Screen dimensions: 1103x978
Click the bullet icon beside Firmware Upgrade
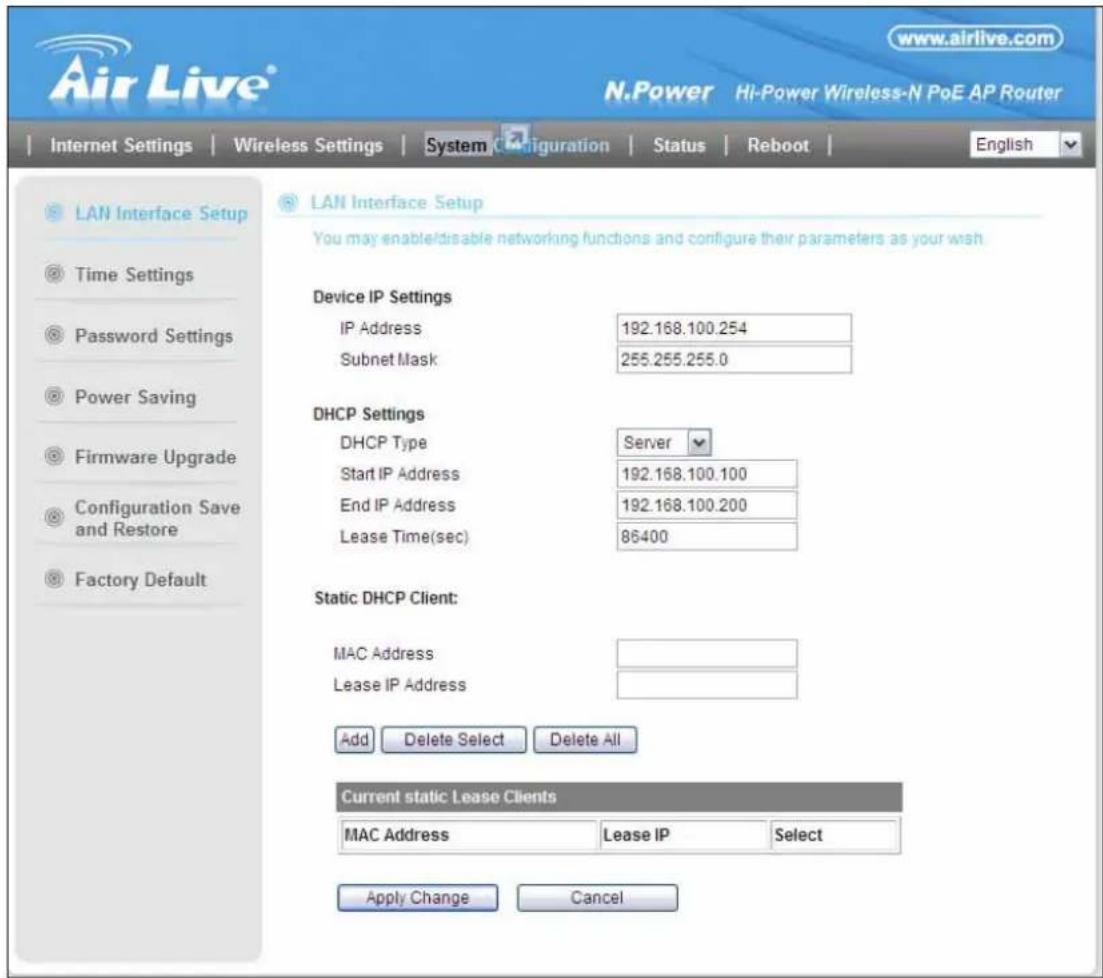(54, 456)
